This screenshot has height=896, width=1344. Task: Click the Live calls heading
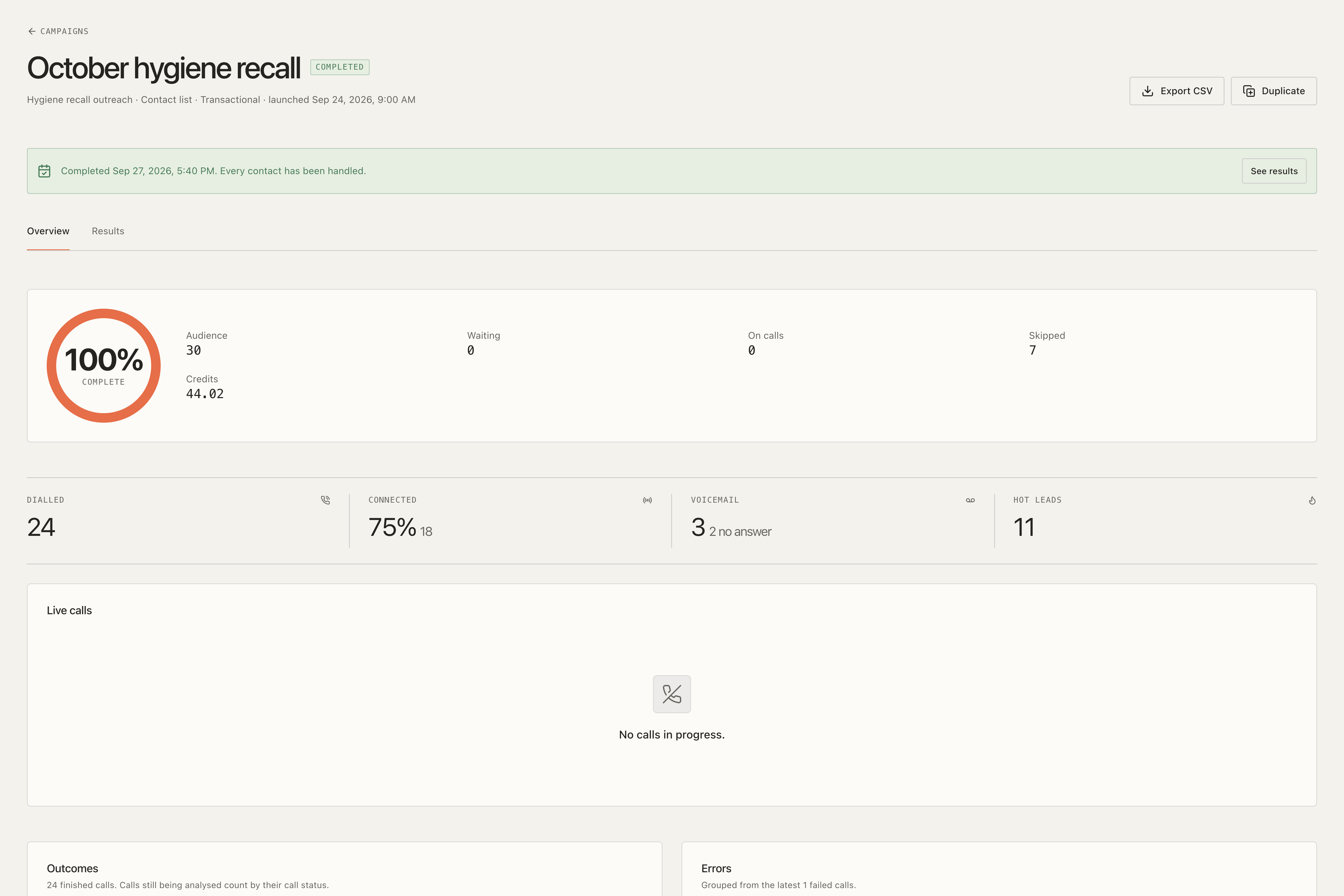pyautogui.click(x=69, y=610)
